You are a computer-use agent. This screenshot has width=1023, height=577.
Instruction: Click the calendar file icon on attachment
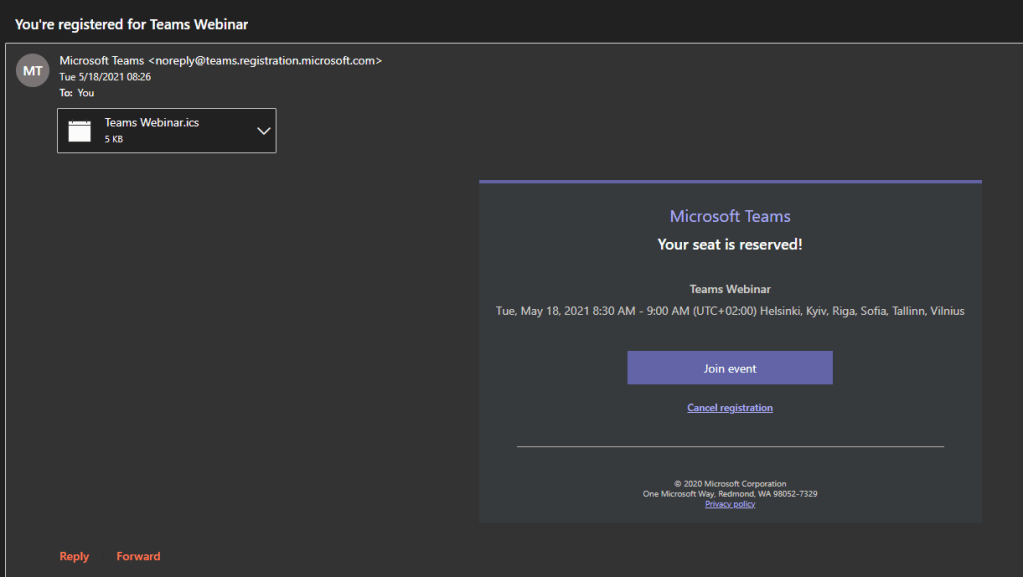[79, 131]
